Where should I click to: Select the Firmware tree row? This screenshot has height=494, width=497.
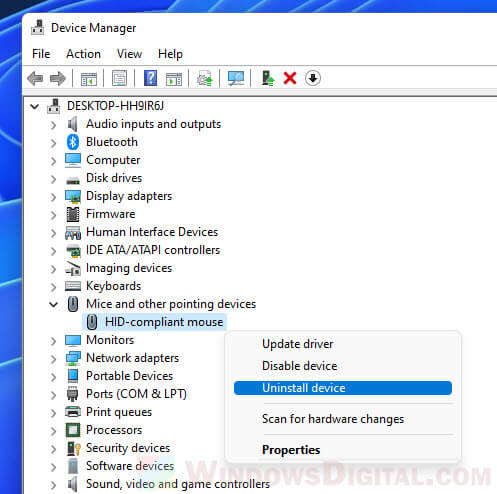[x=110, y=214]
